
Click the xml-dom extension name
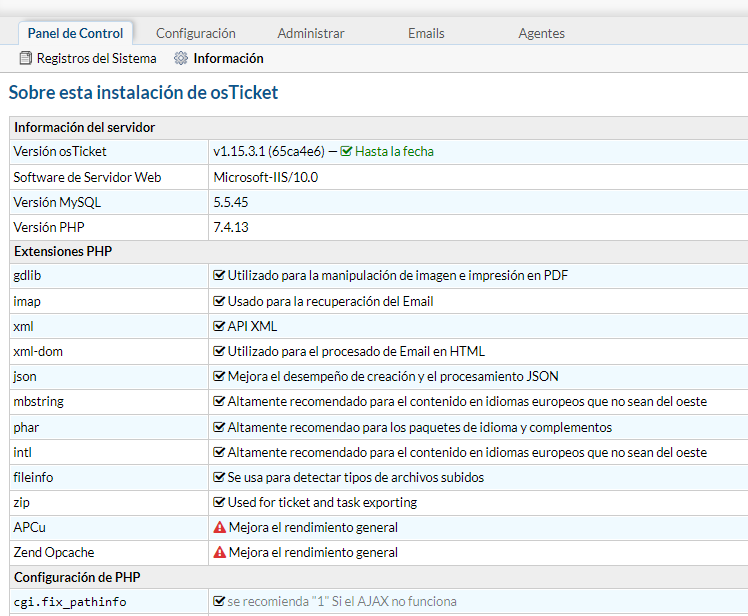coord(38,352)
